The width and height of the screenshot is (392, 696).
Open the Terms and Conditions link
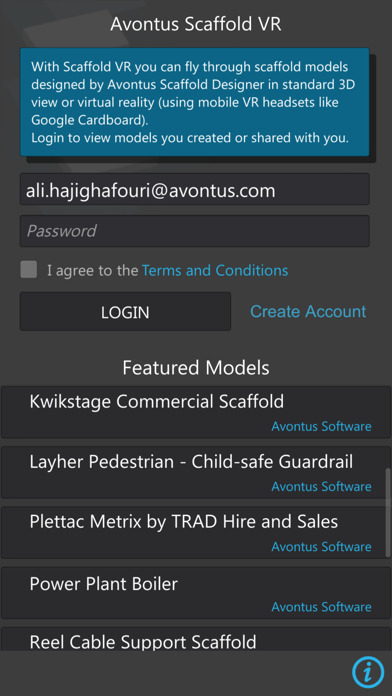coord(215,270)
